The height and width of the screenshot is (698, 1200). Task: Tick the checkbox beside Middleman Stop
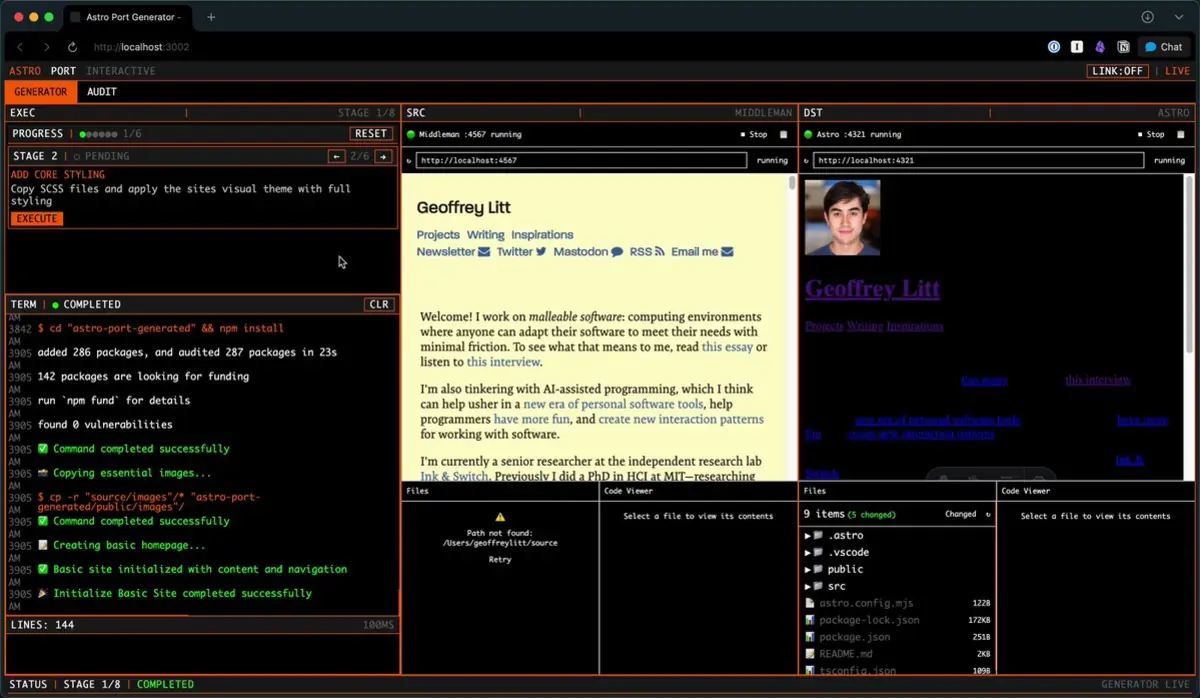click(x=784, y=134)
